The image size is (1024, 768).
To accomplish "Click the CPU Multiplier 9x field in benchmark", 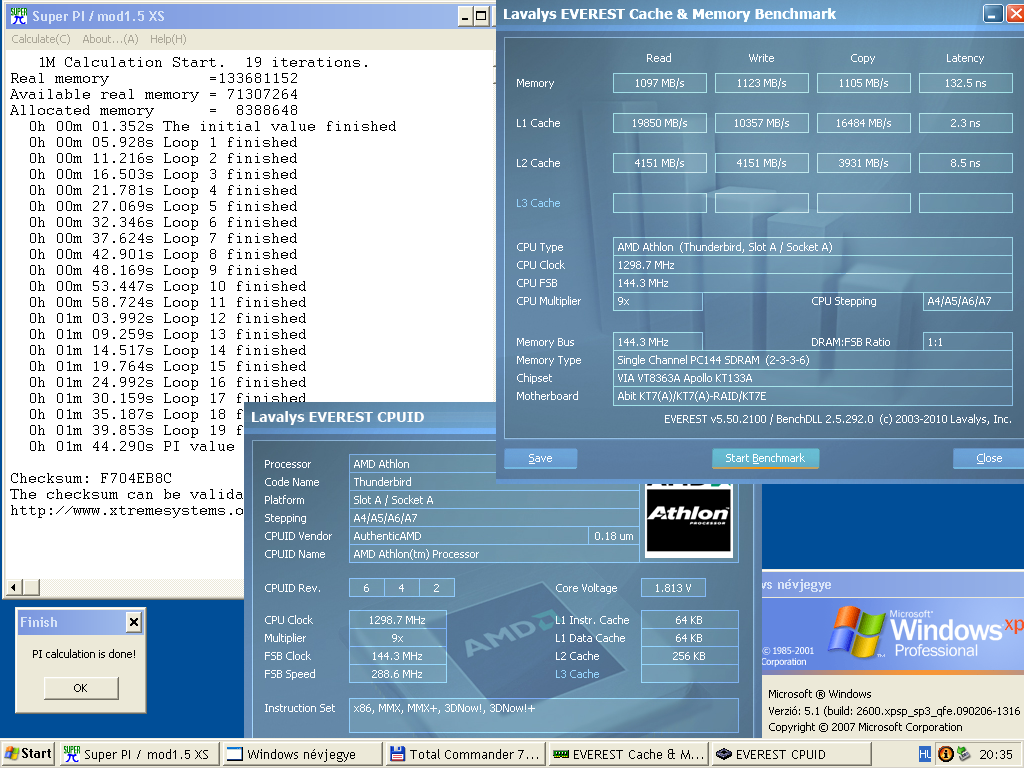I will [658, 301].
